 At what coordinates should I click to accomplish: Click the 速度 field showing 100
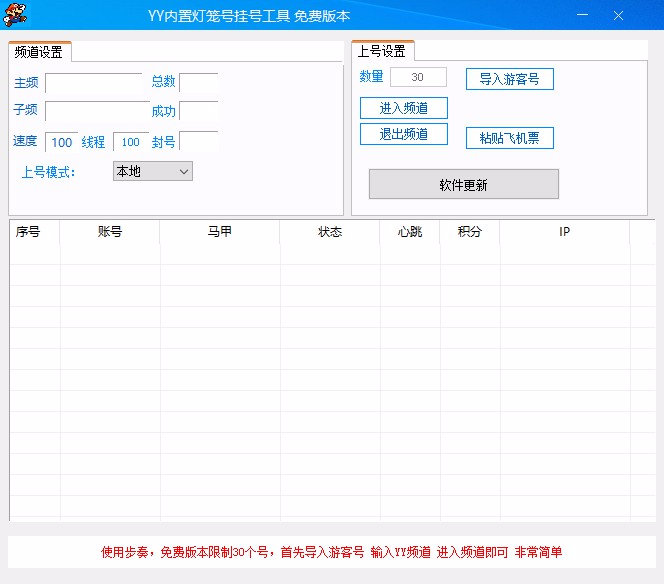pyautogui.click(x=61, y=142)
